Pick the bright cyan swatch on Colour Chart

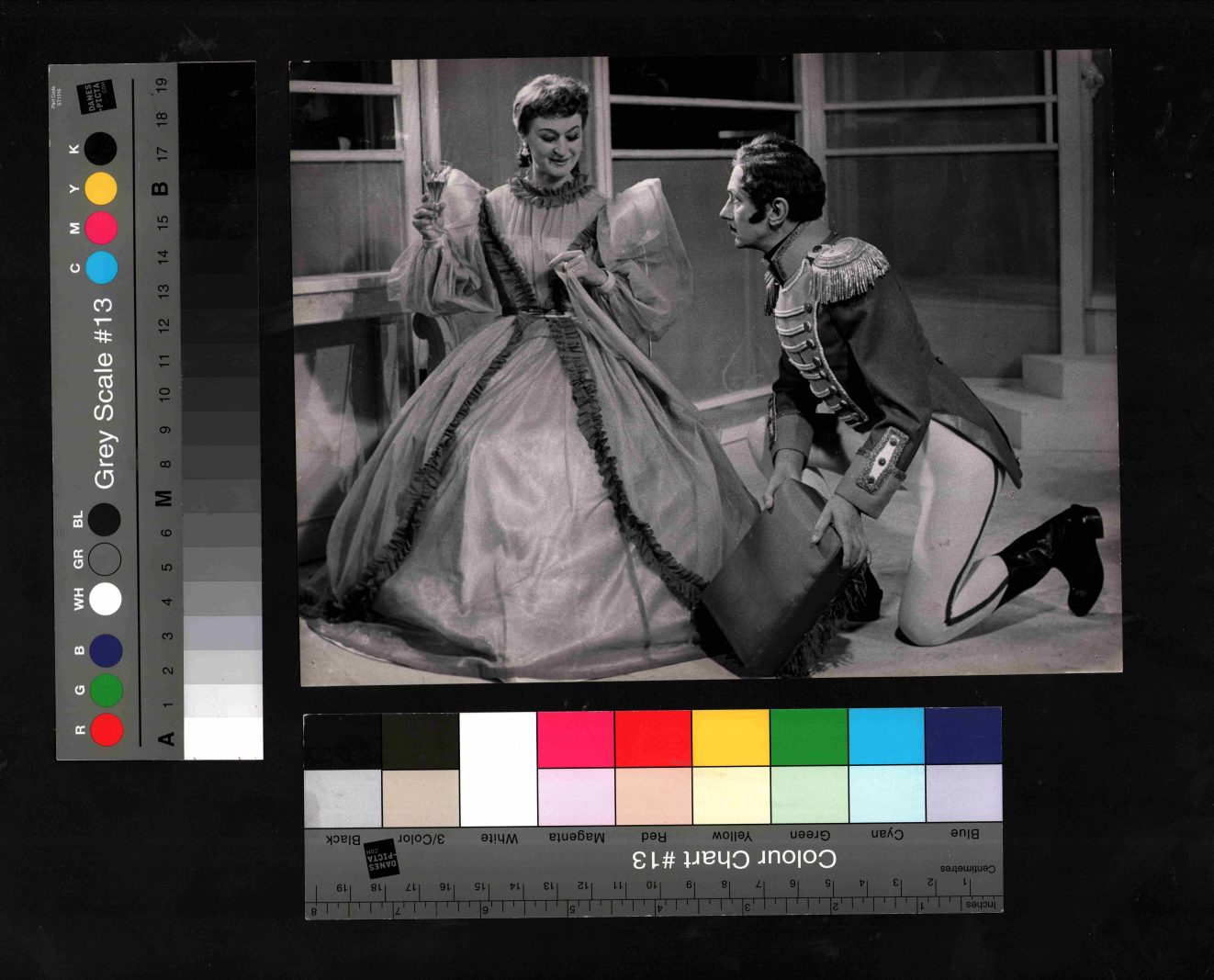point(886,736)
